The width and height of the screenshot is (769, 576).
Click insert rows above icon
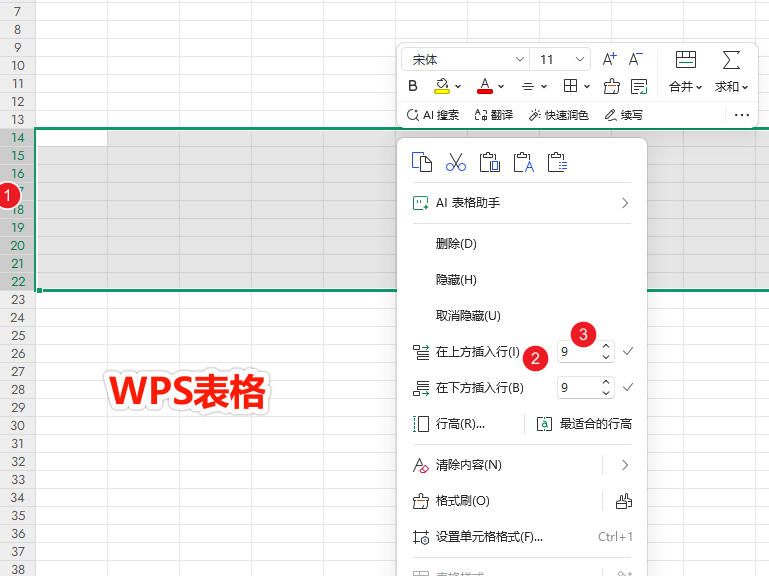(x=420, y=352)
